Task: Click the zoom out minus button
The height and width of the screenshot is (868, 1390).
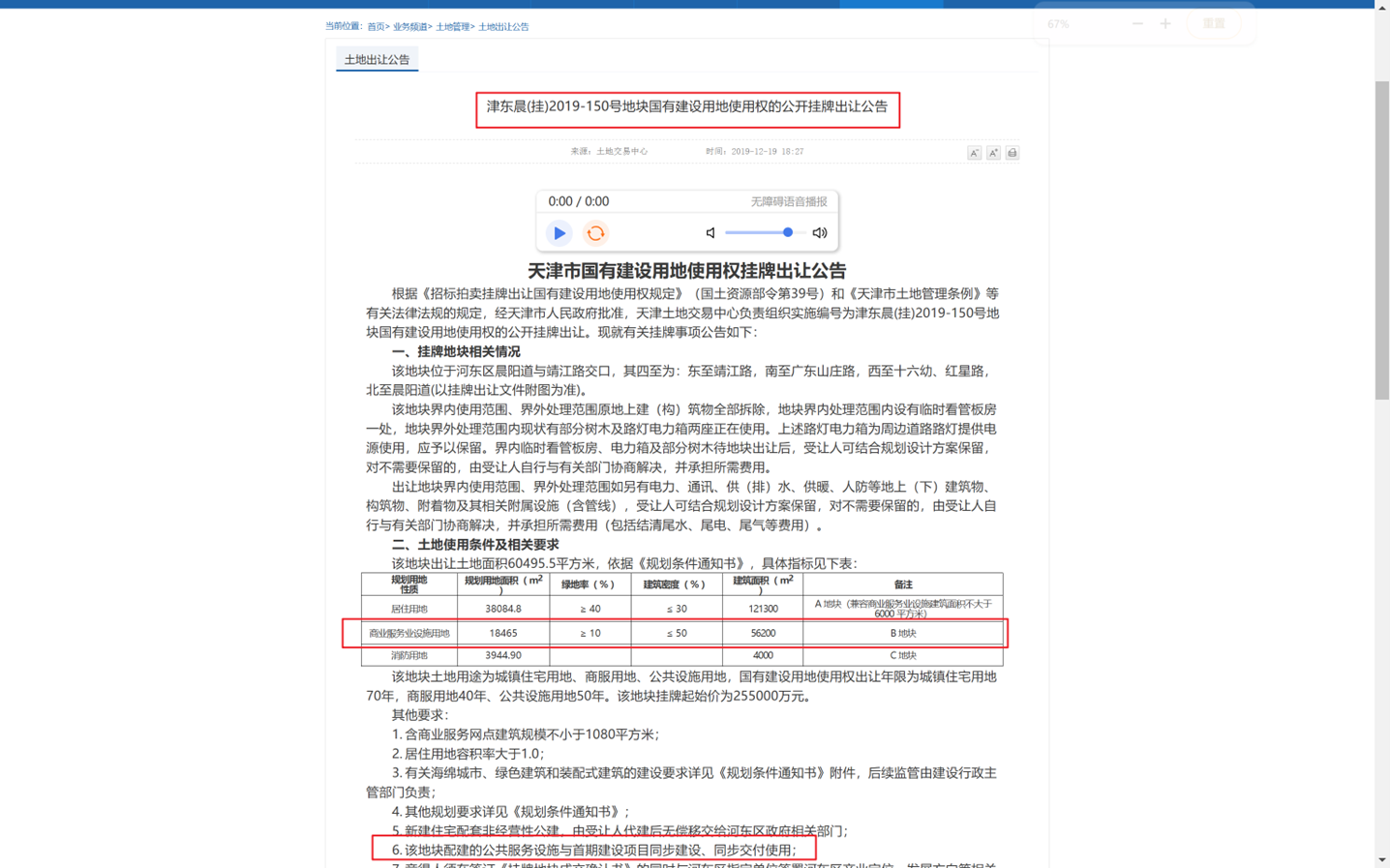Action: point(1137,23)
